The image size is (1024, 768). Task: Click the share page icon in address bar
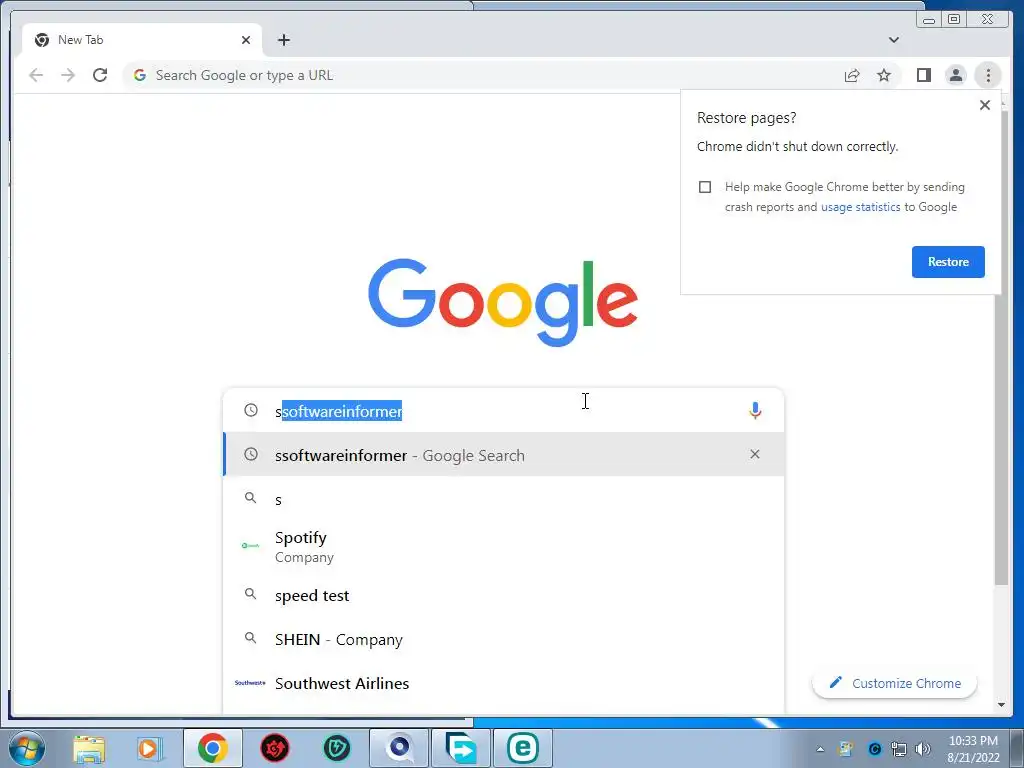(852, 75)
